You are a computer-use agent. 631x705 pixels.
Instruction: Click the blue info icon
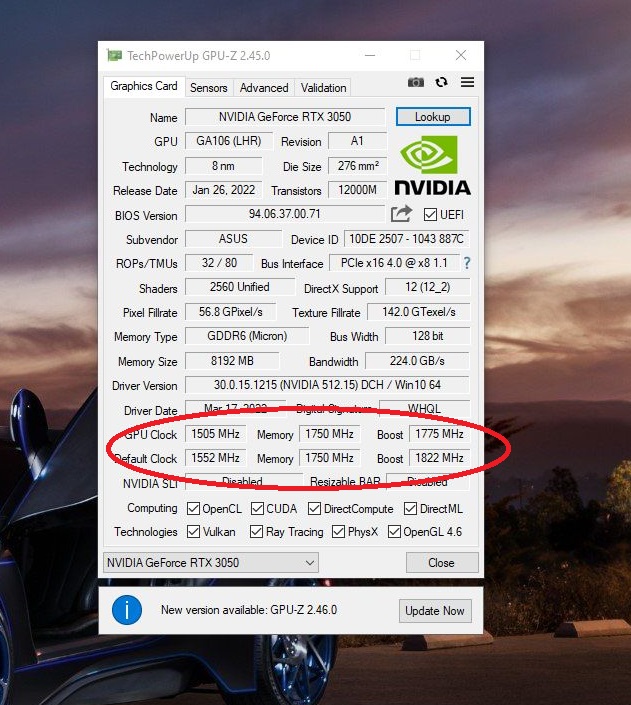point(127,610)
